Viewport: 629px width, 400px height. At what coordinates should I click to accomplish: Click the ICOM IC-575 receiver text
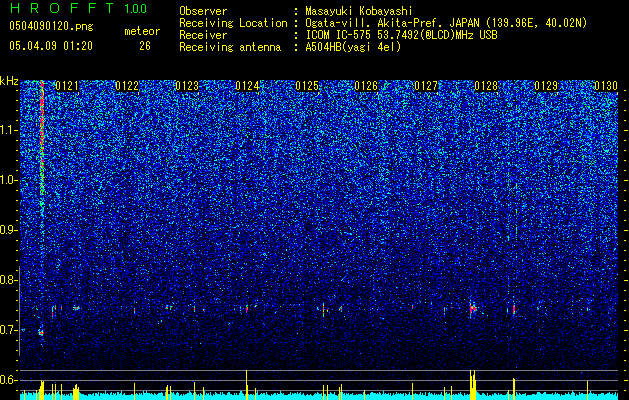(x=401, y=35)
